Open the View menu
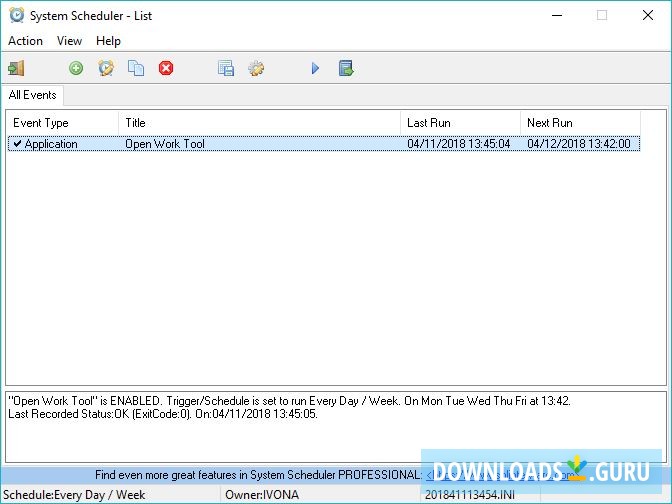This screenshot has width=672, height=504. click(x=69, y=41)
